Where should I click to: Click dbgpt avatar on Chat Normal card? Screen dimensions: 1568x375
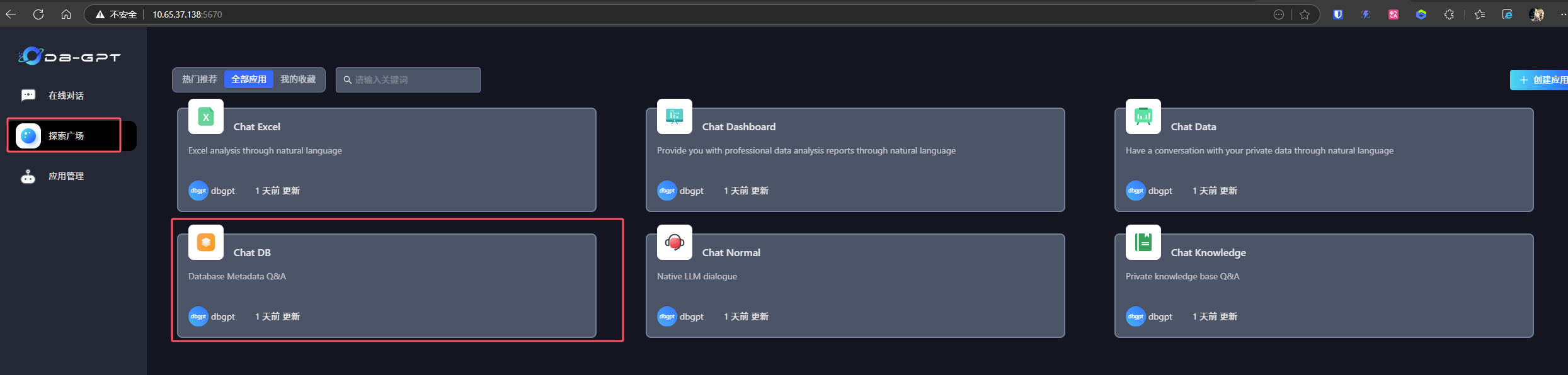click(667, 316)
